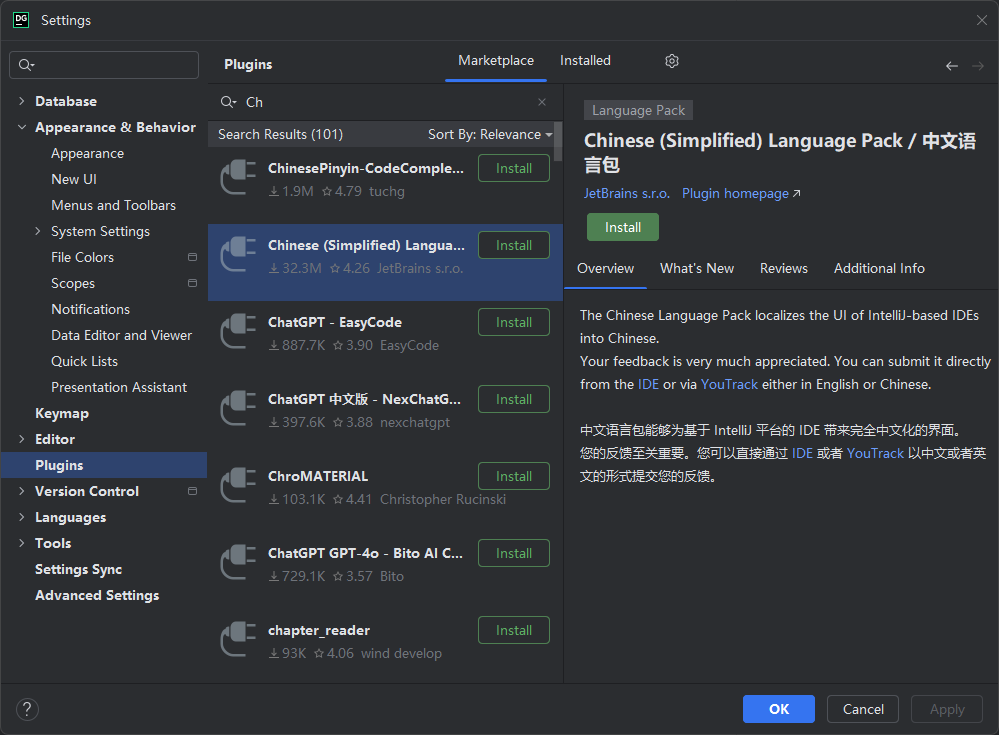This screenshot has height=735, width=999.
Task: Open the What's New tab
Action: (697, 268)
